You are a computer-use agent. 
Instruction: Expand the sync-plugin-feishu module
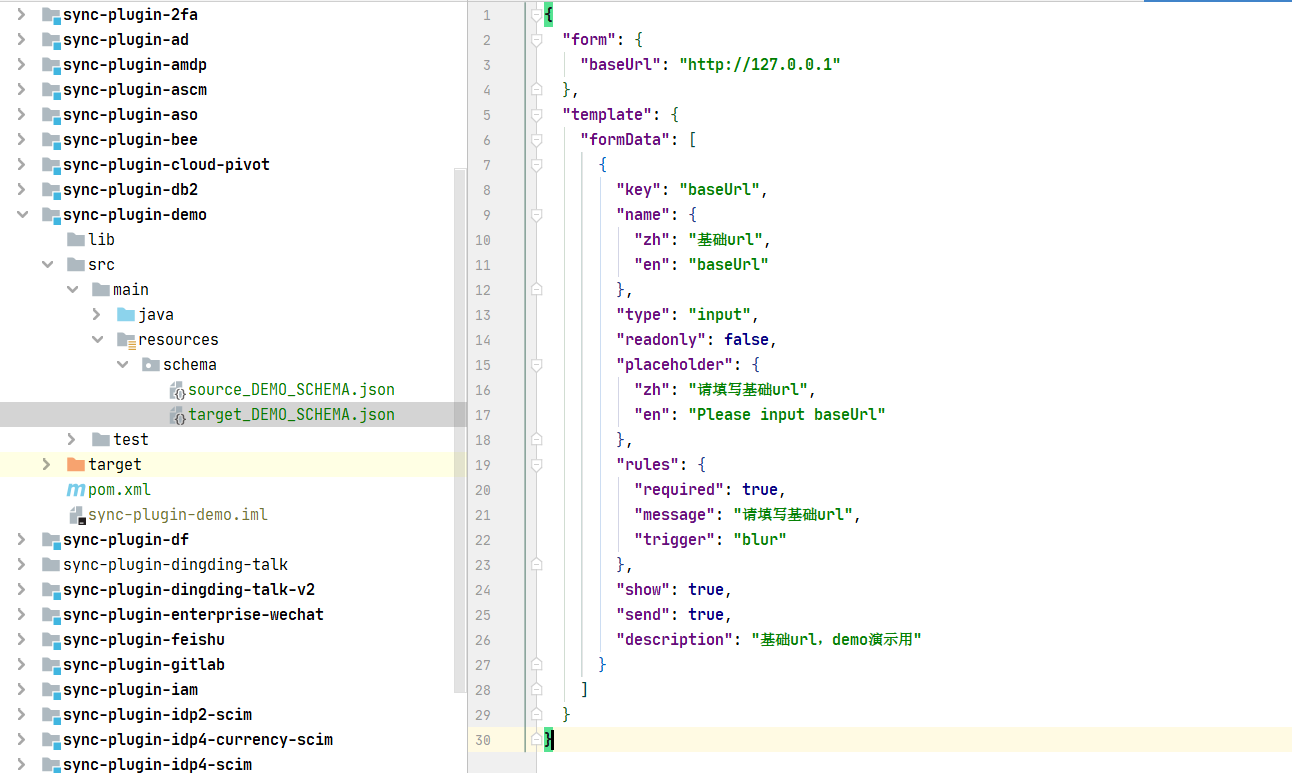[x=21, y=639]
